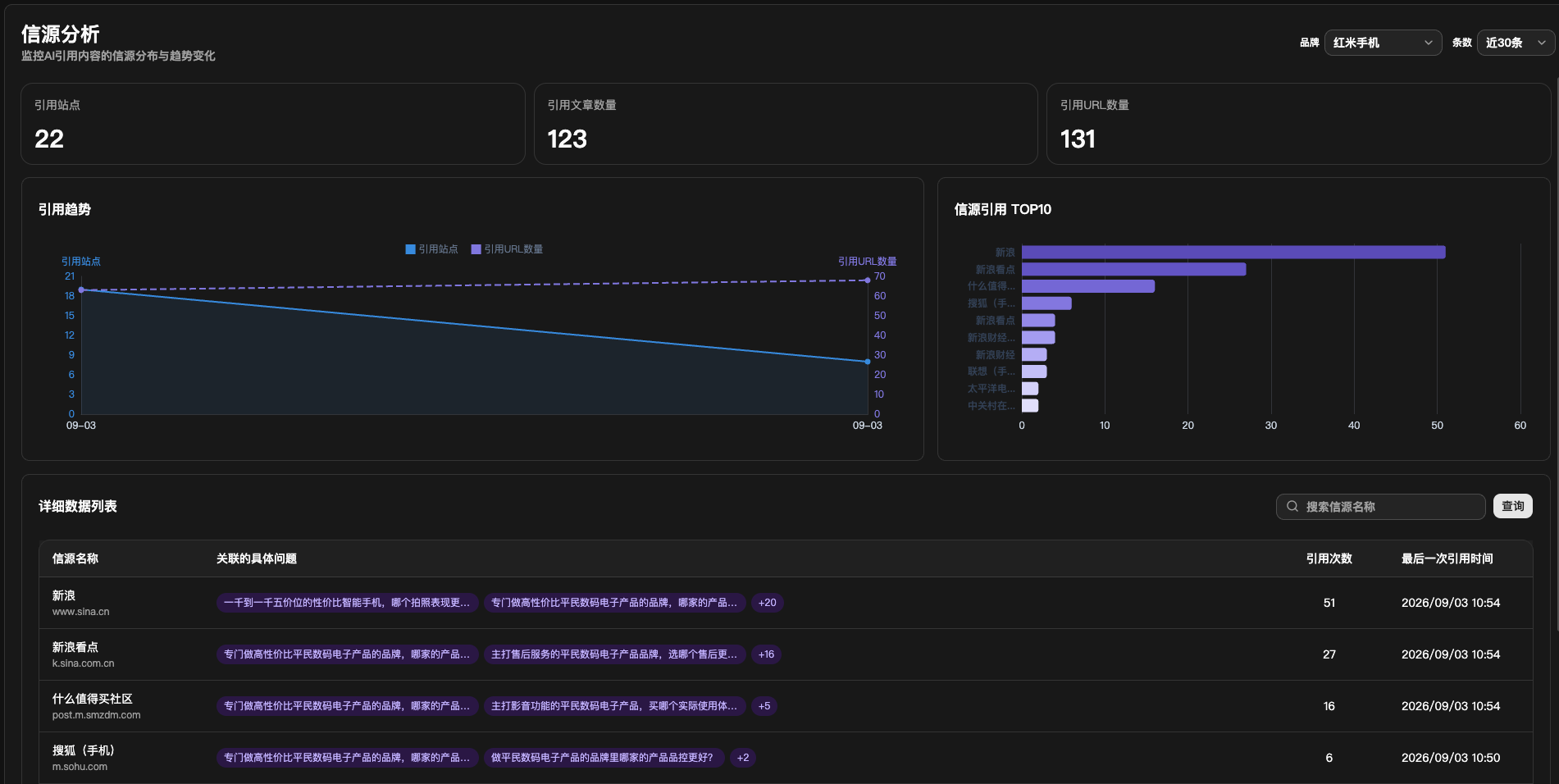Screen dimensions: 1559x784
Task: Focus the 搜索信源名称 search field
Action: 1380,507
